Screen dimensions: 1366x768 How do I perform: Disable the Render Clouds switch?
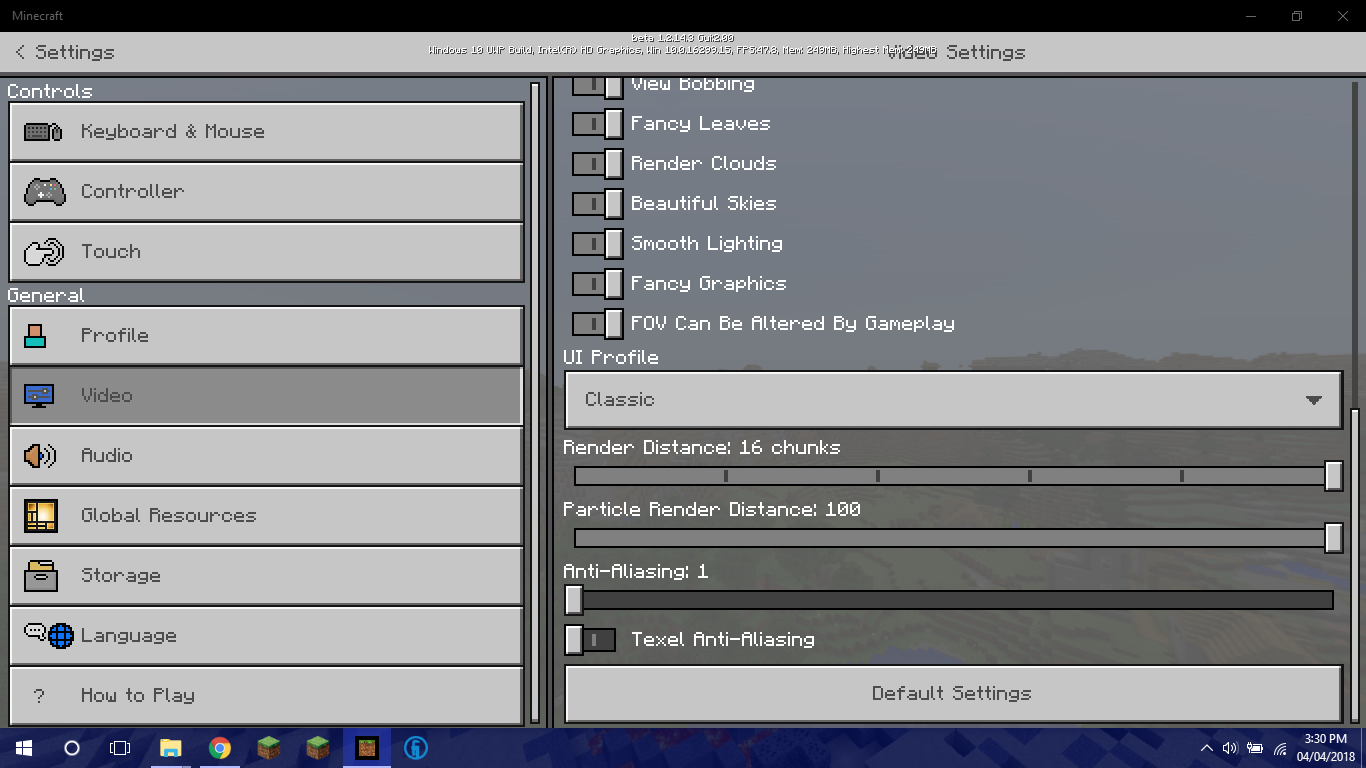pyautogui.click(x=598, y=163)
